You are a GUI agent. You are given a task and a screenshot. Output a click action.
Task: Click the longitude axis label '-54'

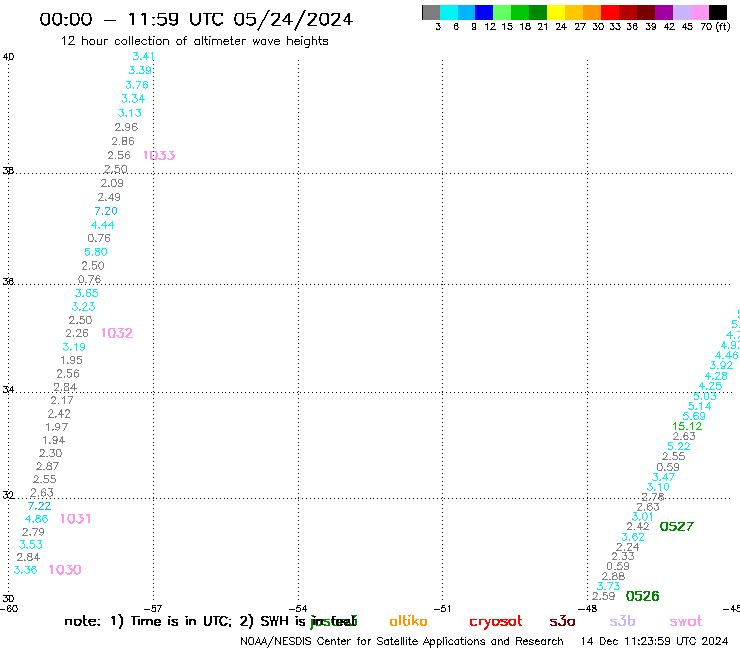[298, 609]
